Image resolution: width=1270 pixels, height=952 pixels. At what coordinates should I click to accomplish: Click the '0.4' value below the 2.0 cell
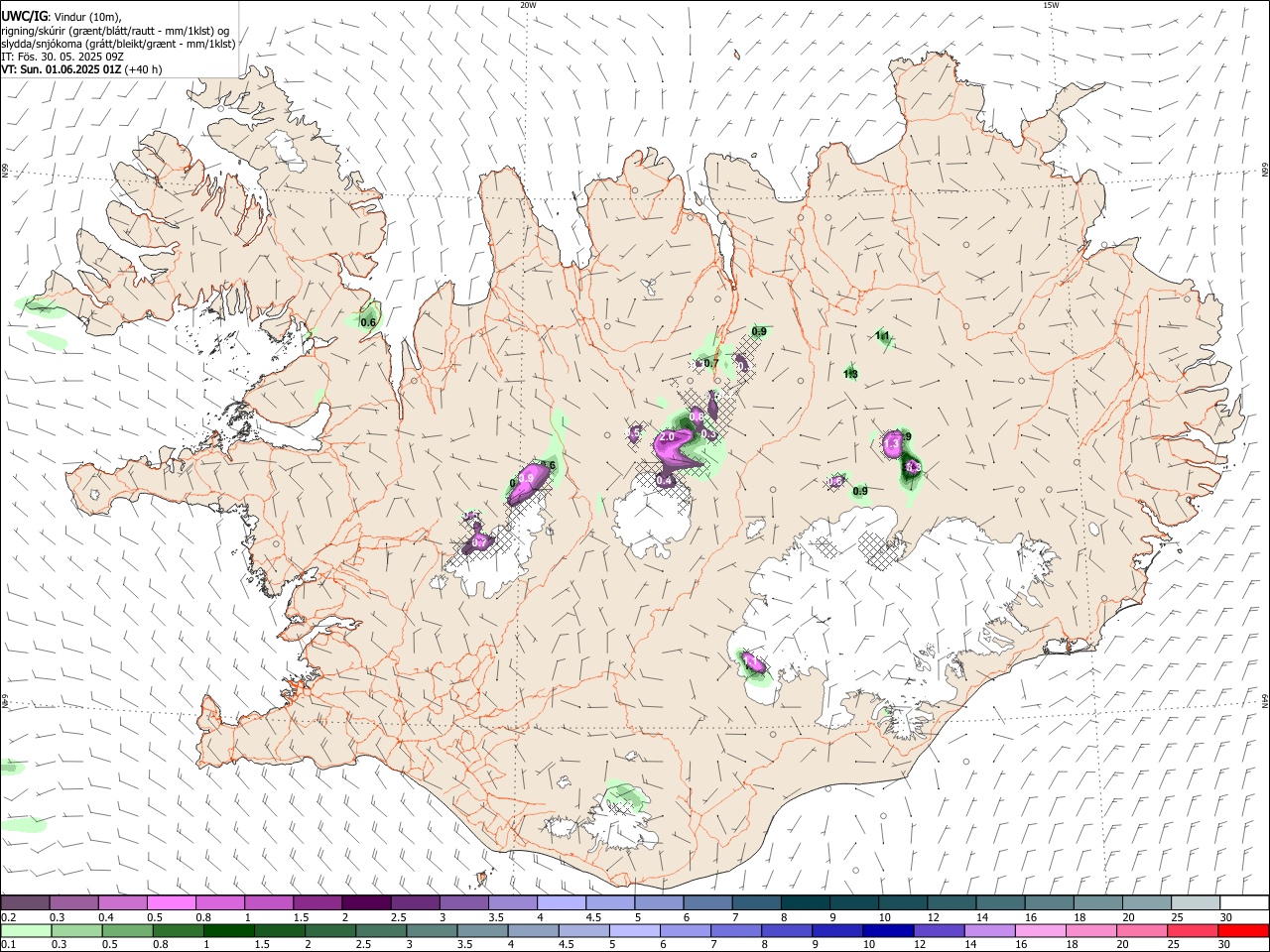[665, 480]
